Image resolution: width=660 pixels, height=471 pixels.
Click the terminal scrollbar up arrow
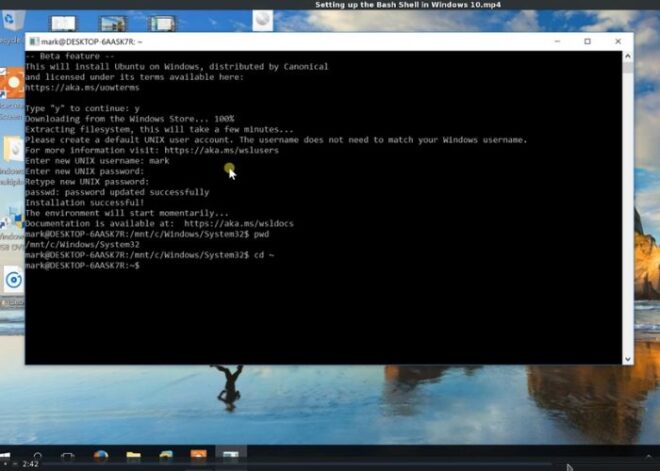coord(628,56)
